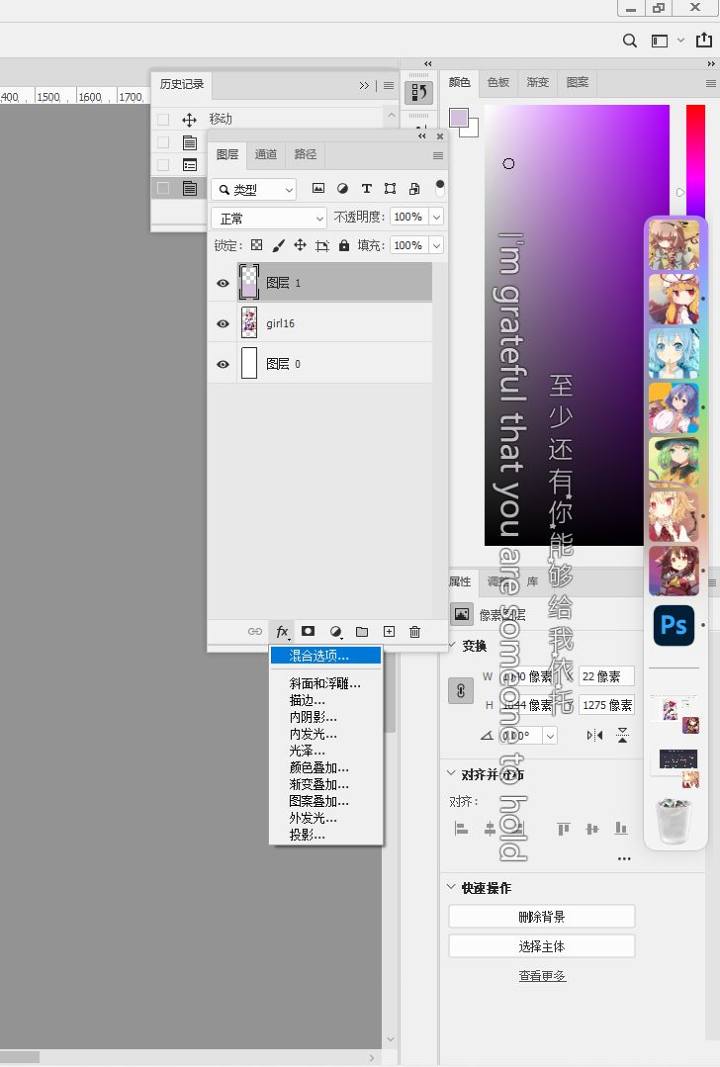Filter layers by type layers icon
720x1067 pixels.
pyautogui.click(x=366, y=188)
